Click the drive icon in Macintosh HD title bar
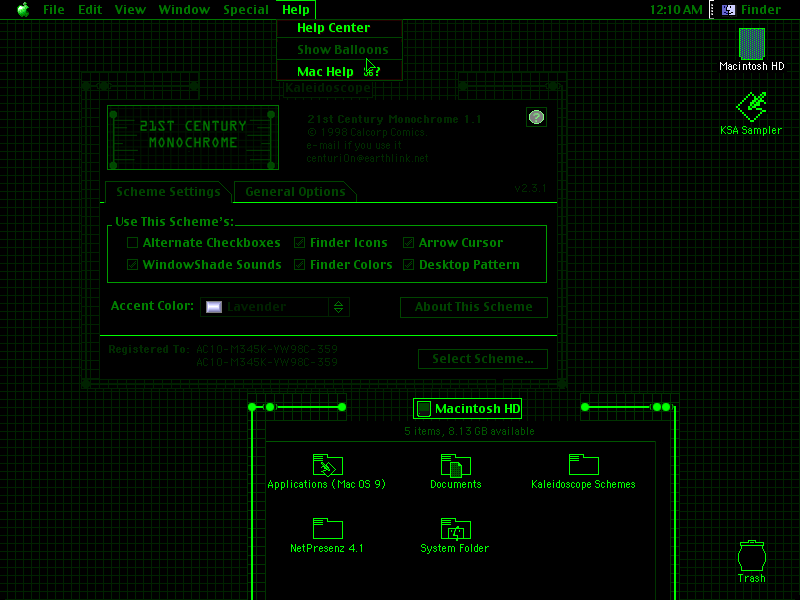 [423, 409]
